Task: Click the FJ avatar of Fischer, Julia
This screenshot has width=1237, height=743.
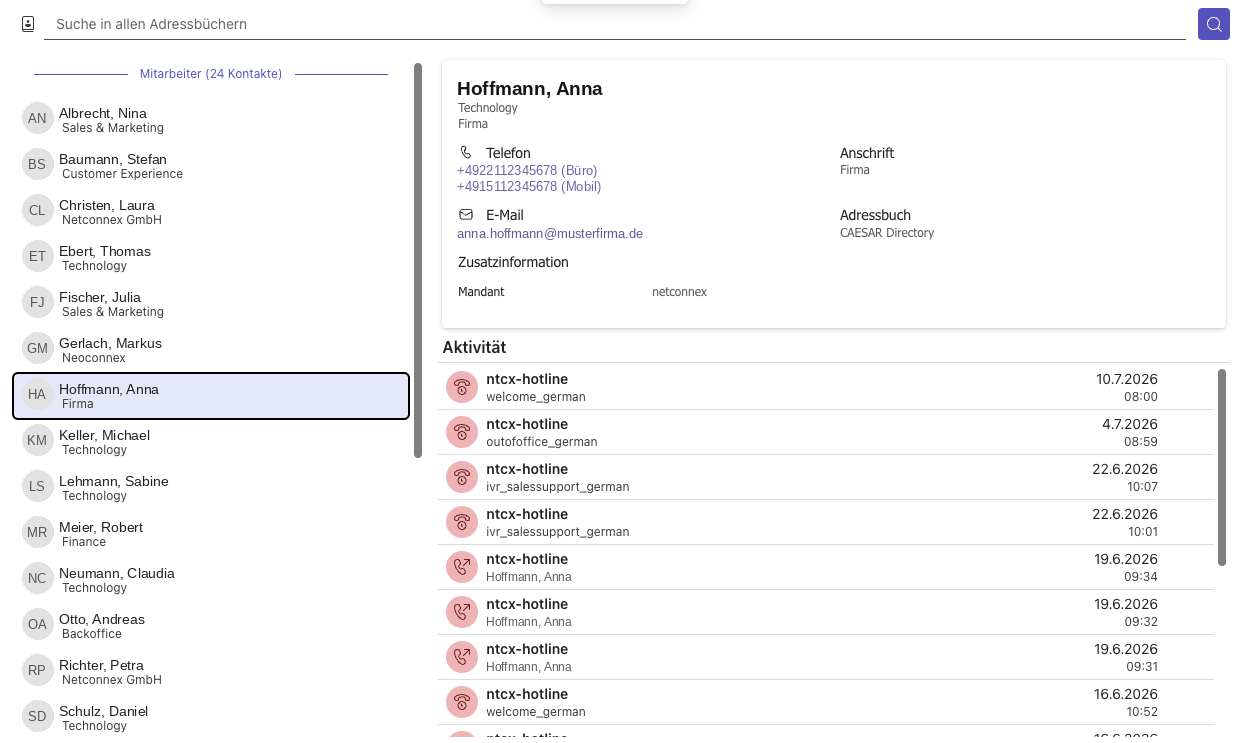Action: 37,302
